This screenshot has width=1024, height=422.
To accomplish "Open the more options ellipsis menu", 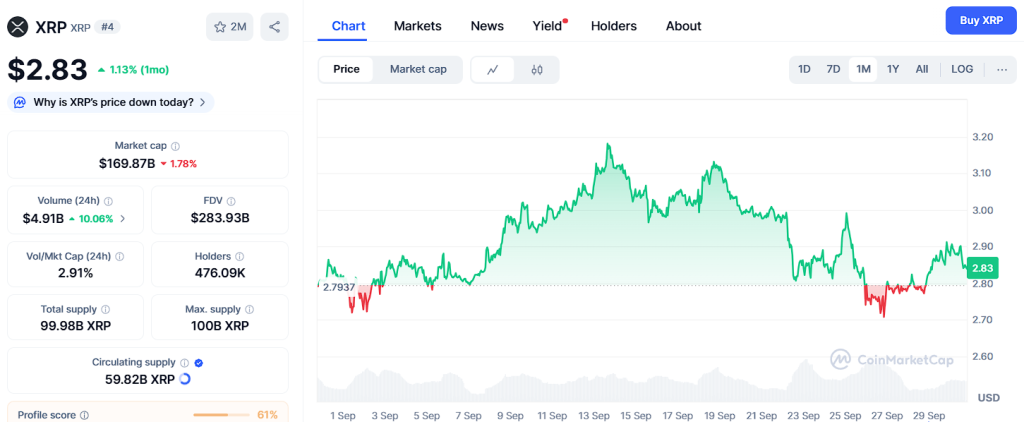I will coord(1001,69).
